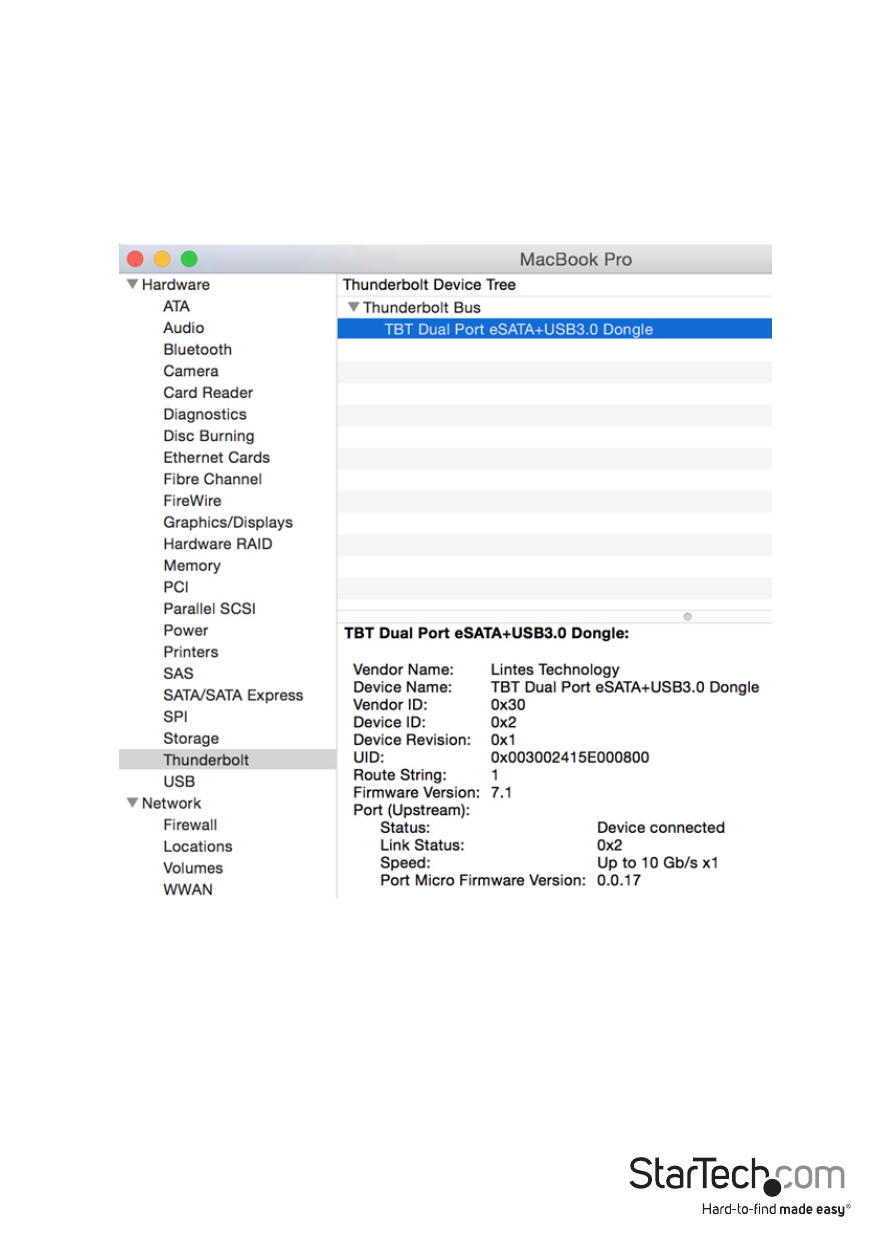Viewport: 893px width, 1259px height.
Task: Select Ethernet Cards in the sidebar
Action: click(x=217, y=458)
